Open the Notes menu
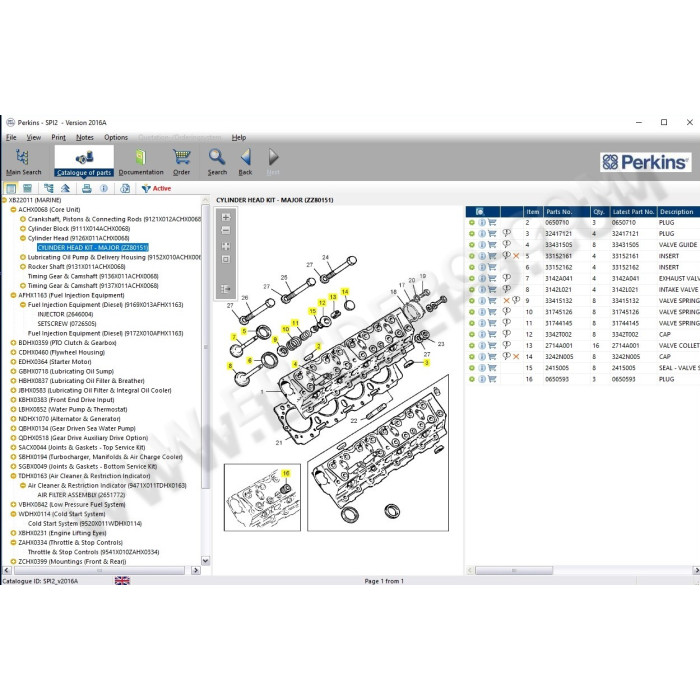Screen dimensions: 700x700 tap(85, 138)
